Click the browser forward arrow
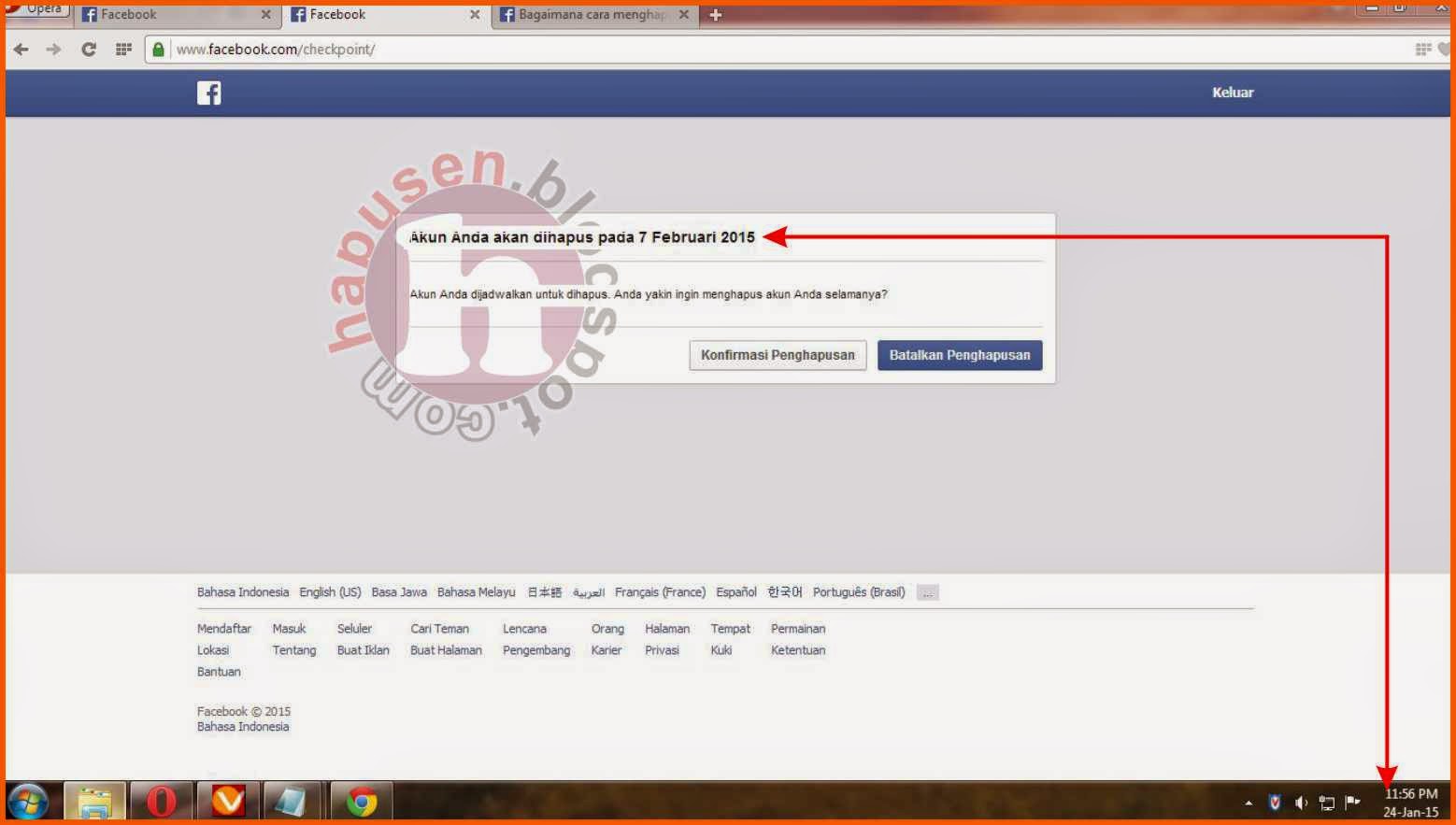Screen dimensions: 1456x825 point(53,50)
